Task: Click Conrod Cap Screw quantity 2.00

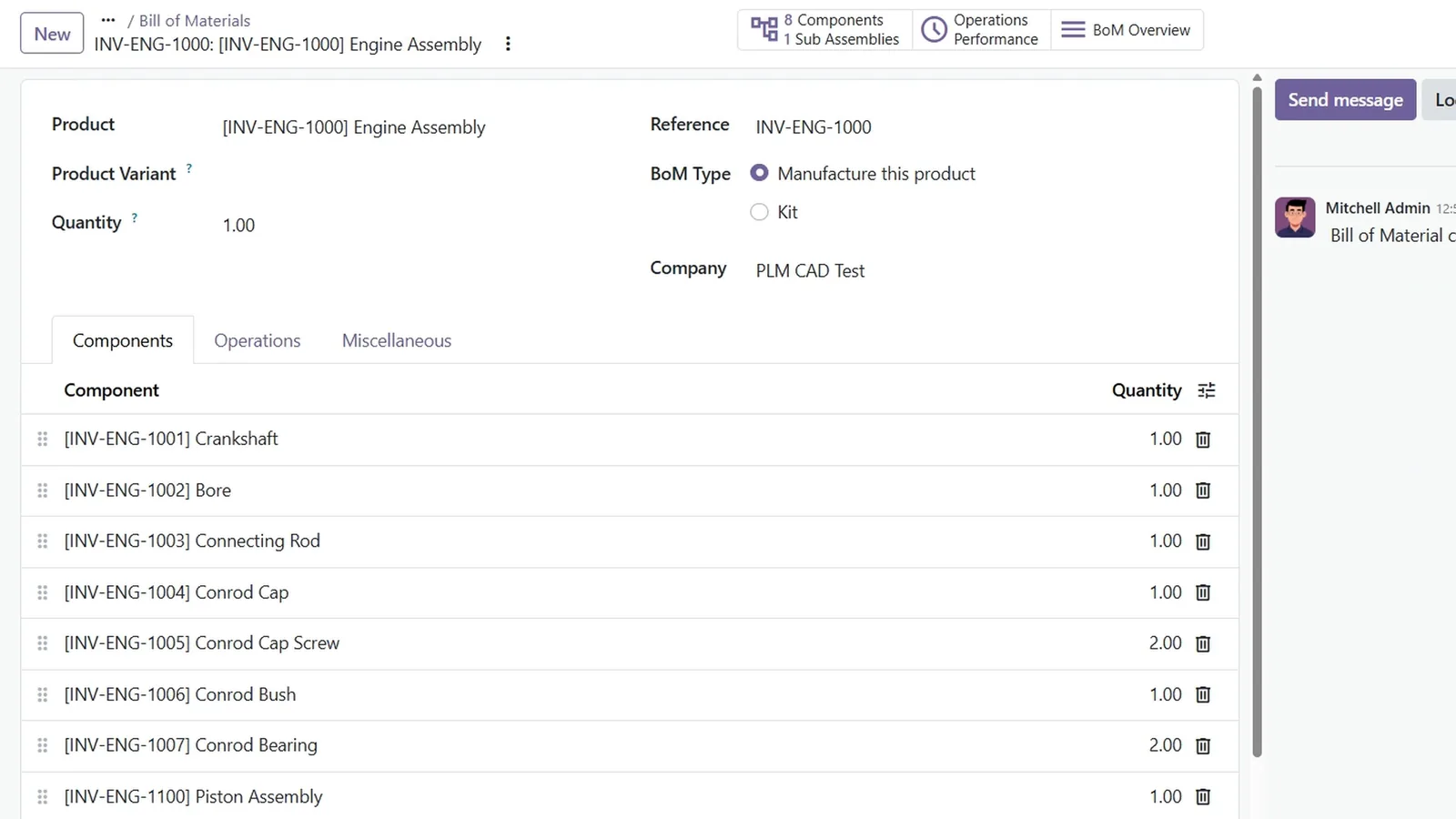Action: [1165, 643]
